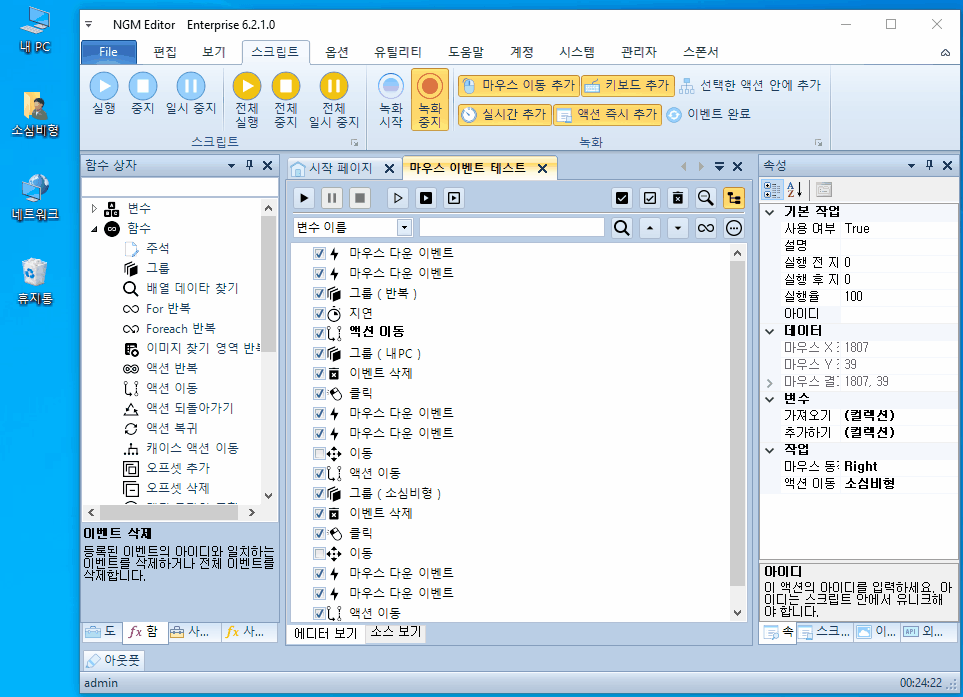Click the infinity loop icon in search row

click(706, 228)
